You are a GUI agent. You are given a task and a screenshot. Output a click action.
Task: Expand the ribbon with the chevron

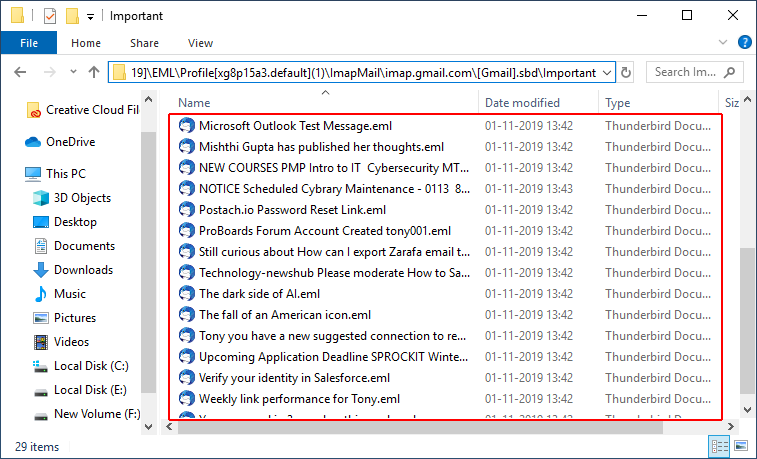pyautogui.click(x=723, y=42)
